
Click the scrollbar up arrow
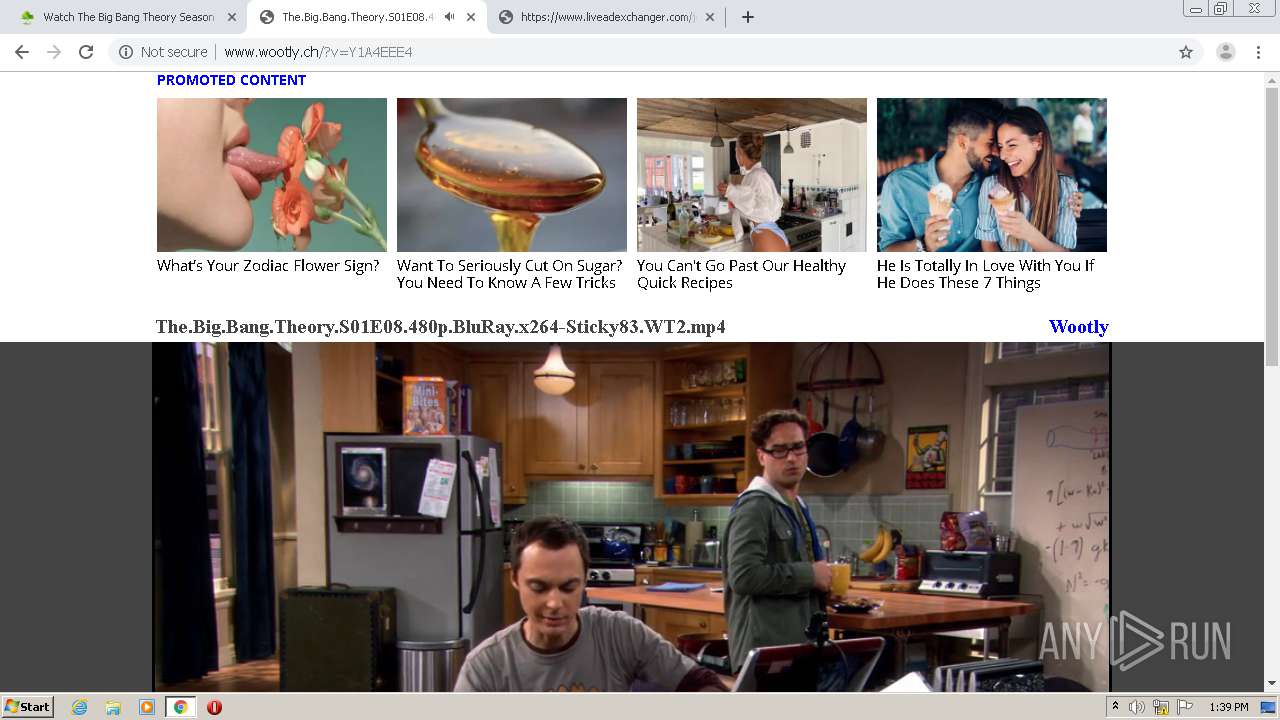1272,79
